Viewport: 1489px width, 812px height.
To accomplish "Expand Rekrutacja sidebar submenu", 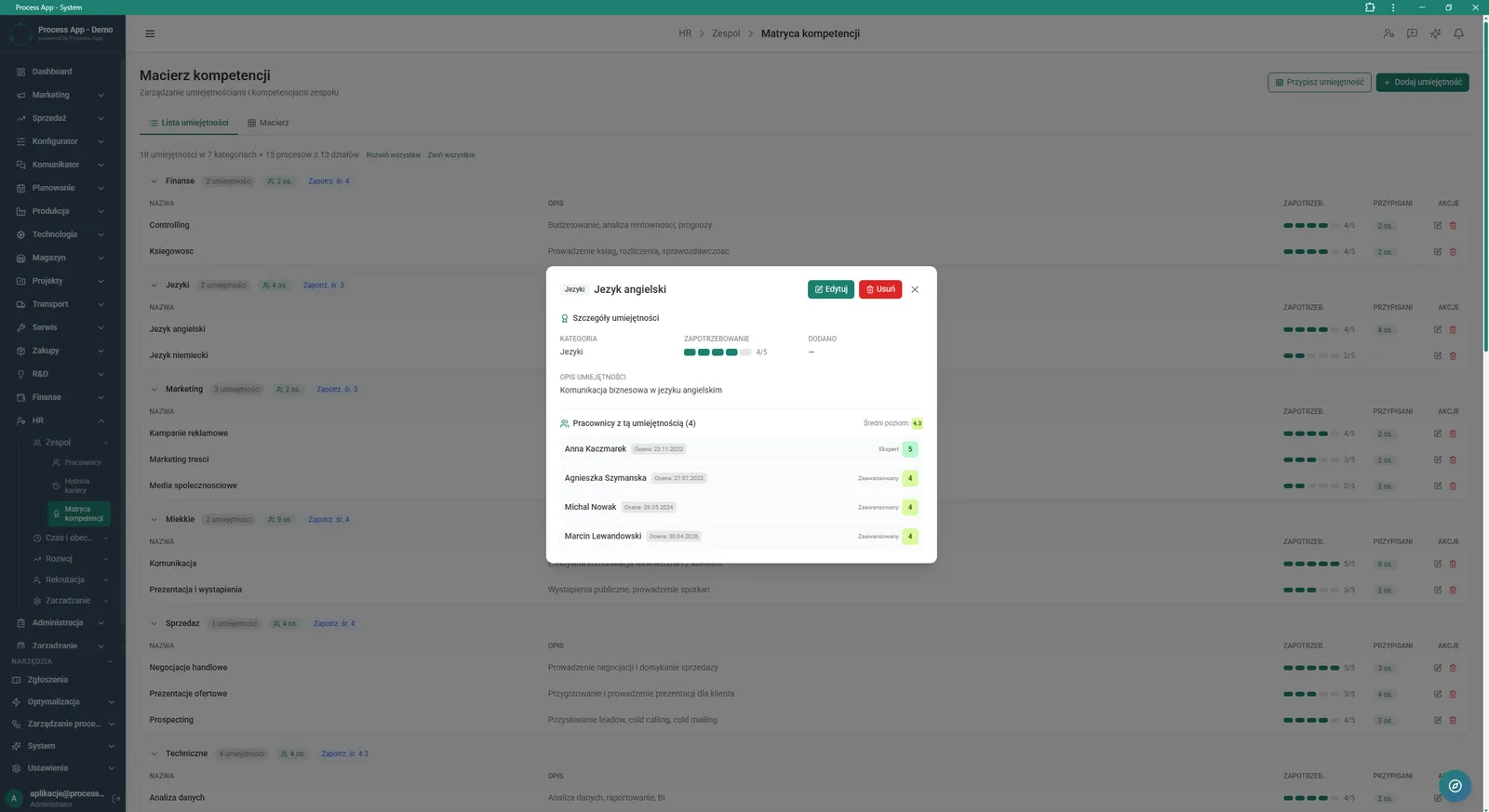I will click(71, 579).
